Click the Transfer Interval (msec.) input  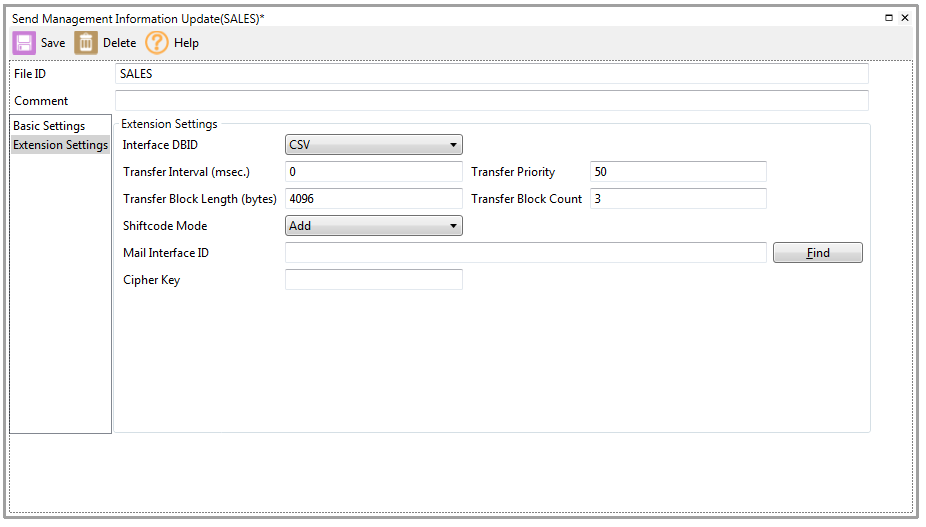click(x=373, y=172)
